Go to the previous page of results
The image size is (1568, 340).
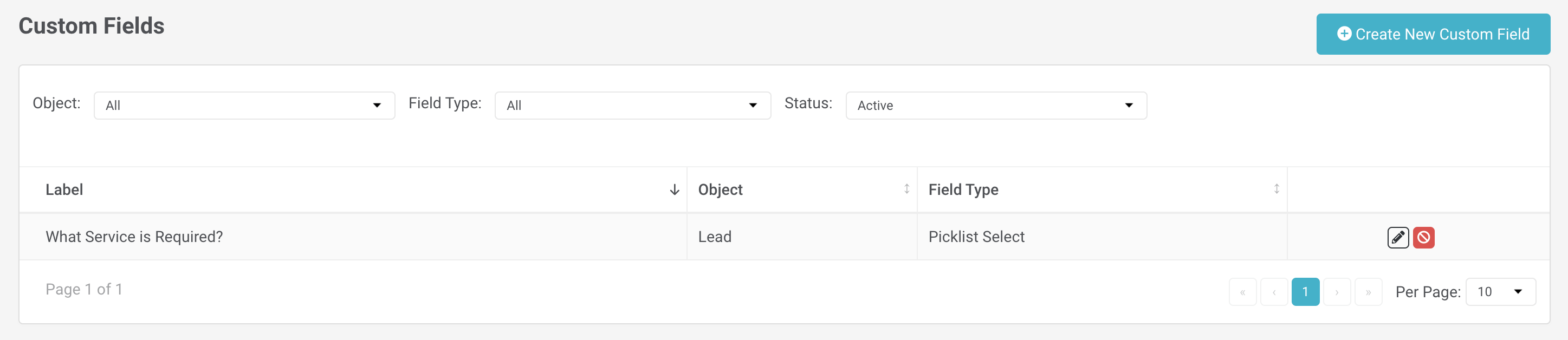click(x=1274, y=292)
